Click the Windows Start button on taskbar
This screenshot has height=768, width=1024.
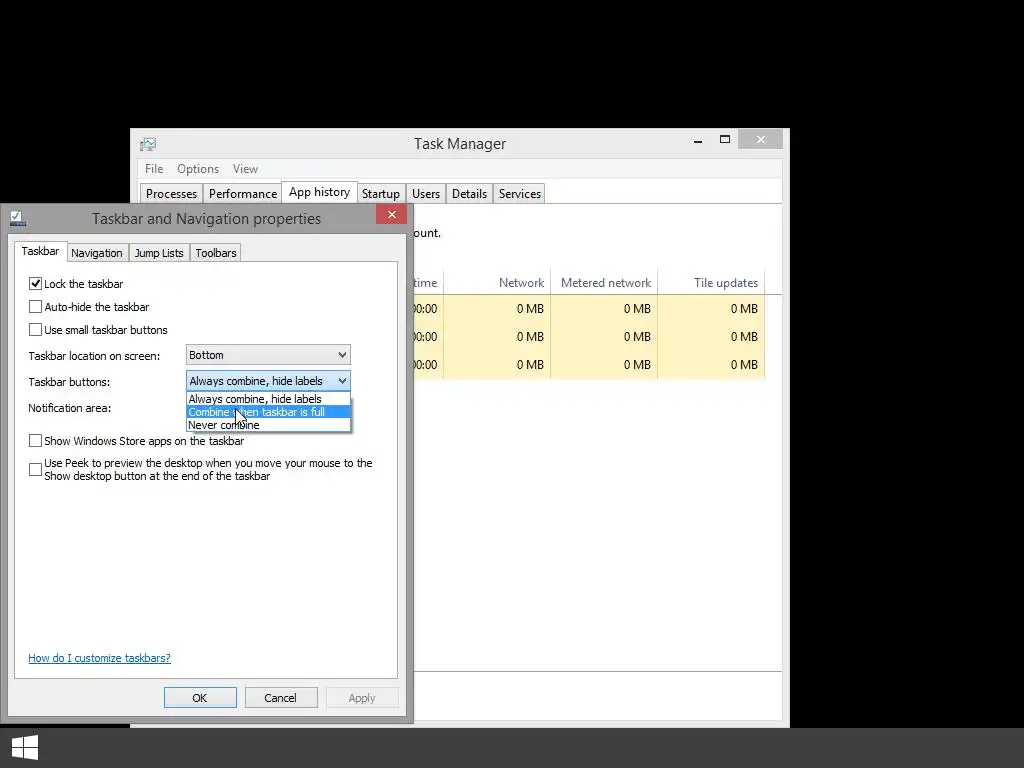(25, 748)
